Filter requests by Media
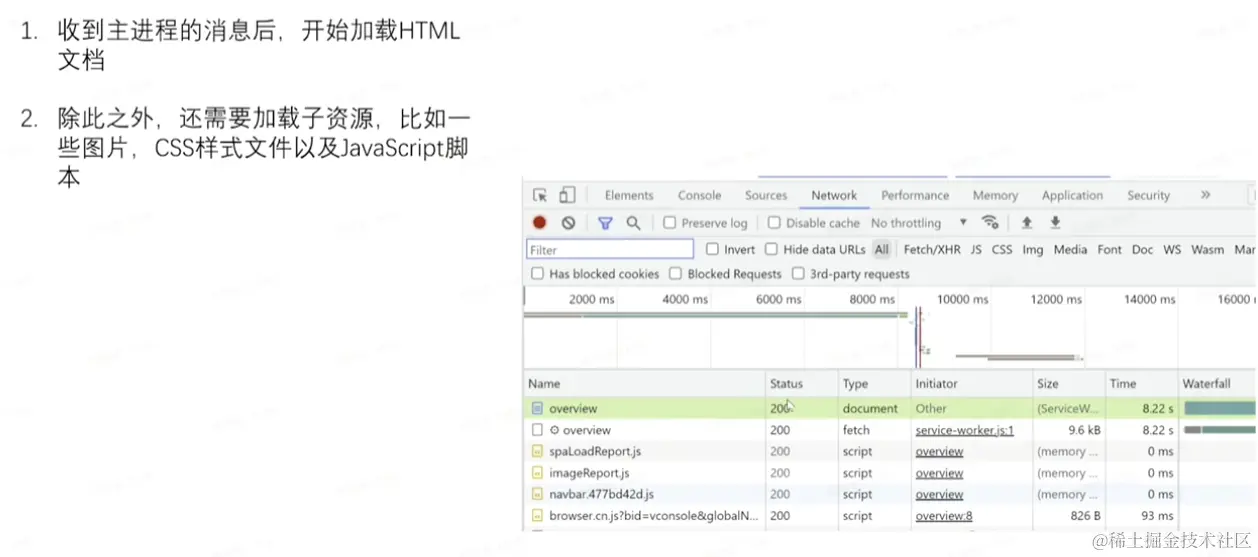 coord(1070,249)
